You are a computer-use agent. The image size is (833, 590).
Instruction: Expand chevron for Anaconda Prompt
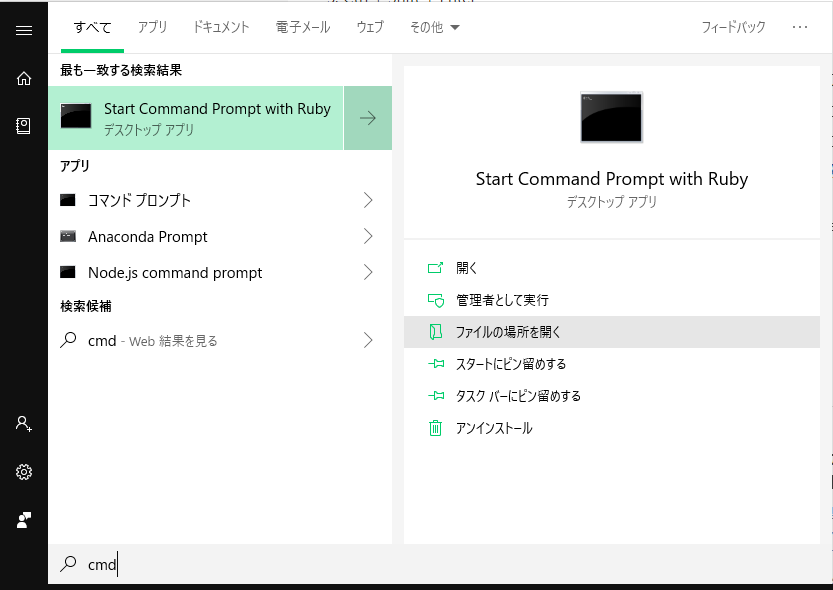(x=368, y=236)
